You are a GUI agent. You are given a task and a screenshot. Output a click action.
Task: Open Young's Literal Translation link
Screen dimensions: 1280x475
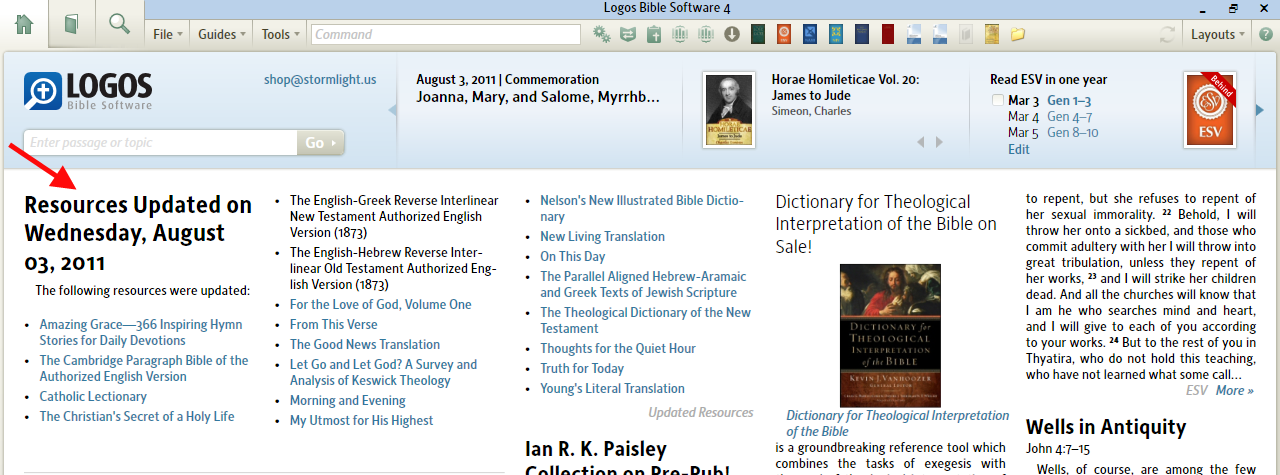tap(613, 388)
